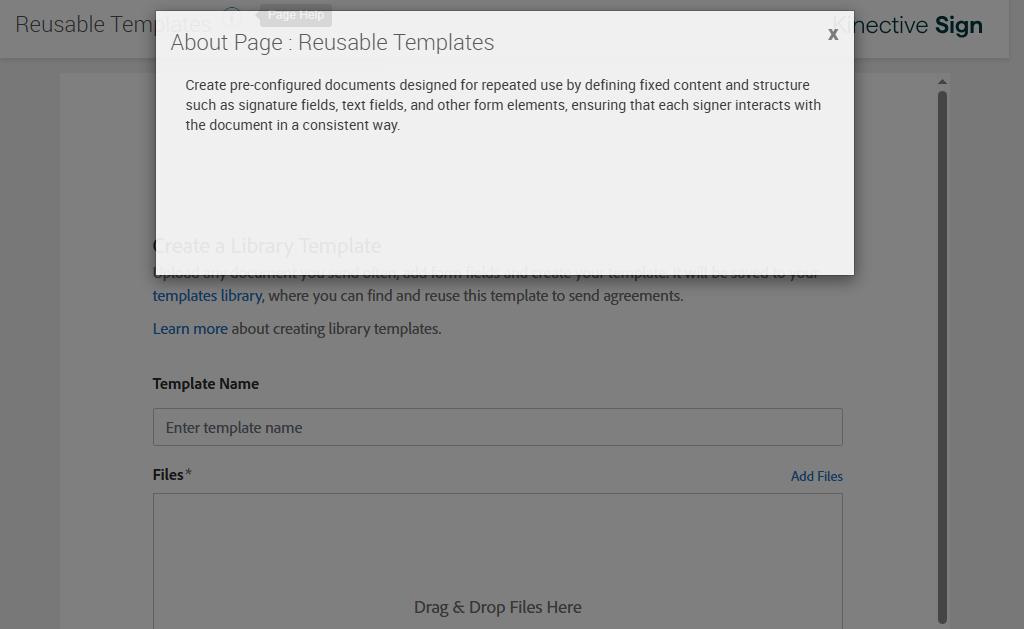The image size is (1024, 629).
Task: Close the About Page dialog
Action: [833, 35]
